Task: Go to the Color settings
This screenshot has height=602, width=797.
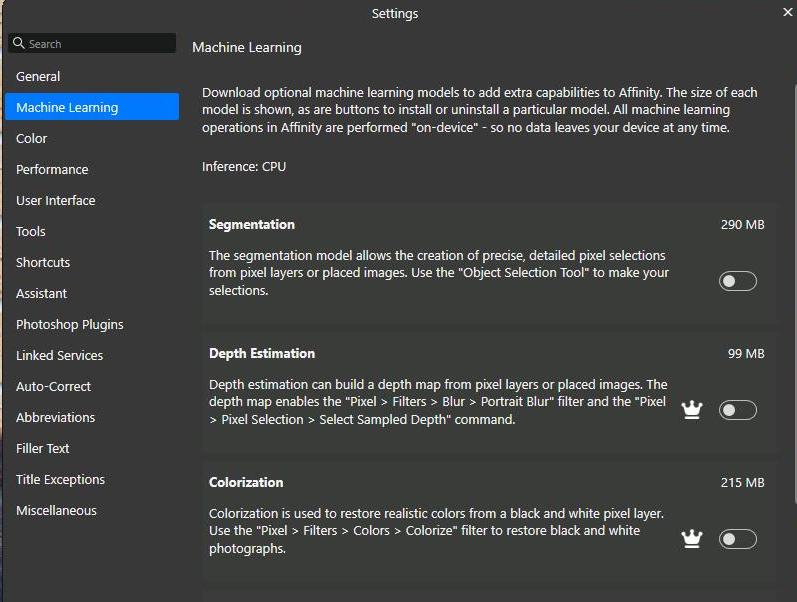Action: [x=32, y=138]
